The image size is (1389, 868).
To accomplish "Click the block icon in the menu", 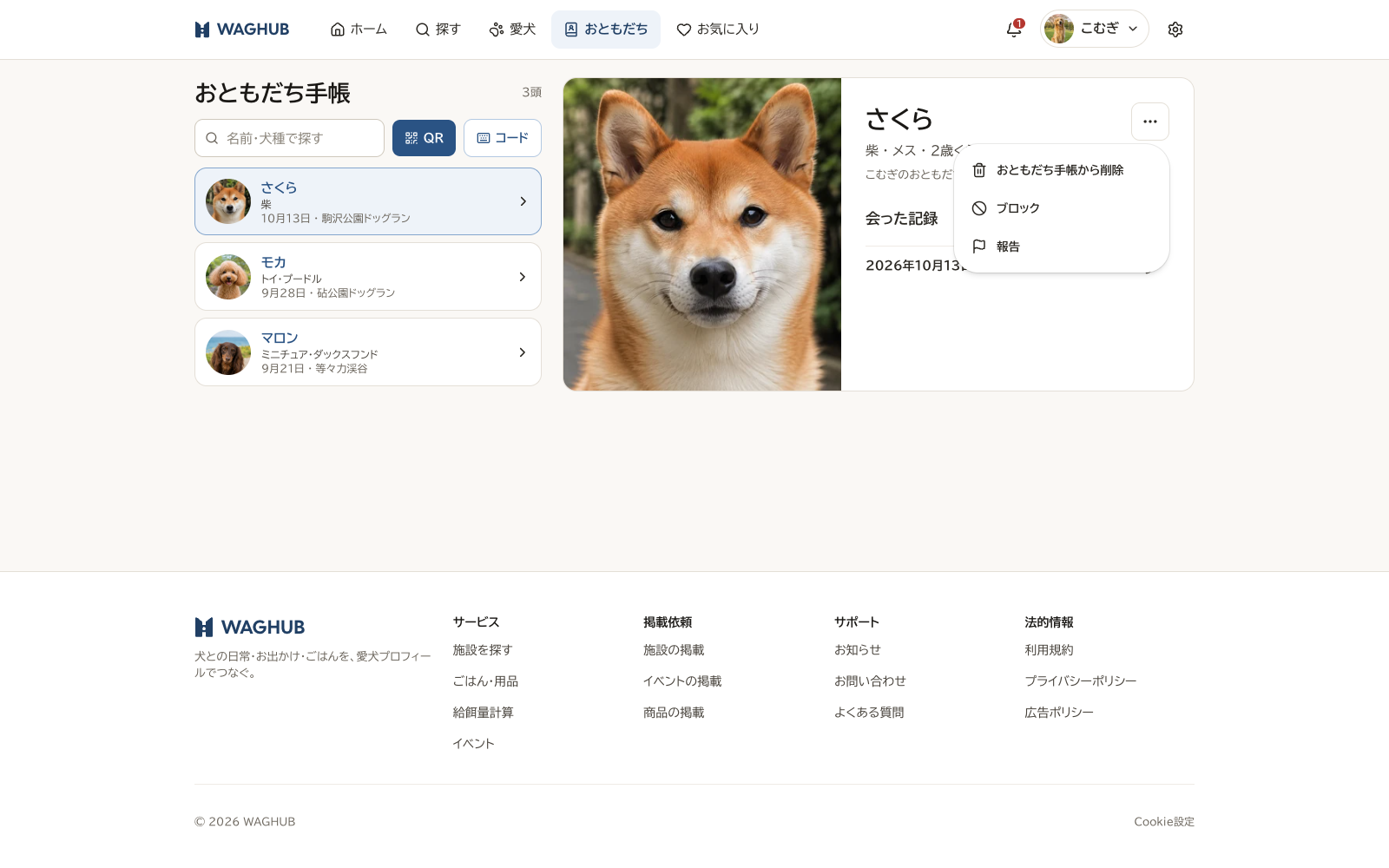I will (x=979, y=208).
